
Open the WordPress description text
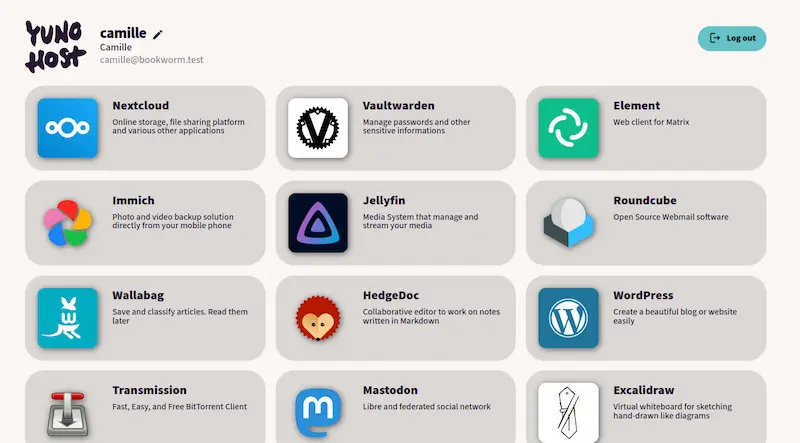pyautogui.click(x=675, y=316)
